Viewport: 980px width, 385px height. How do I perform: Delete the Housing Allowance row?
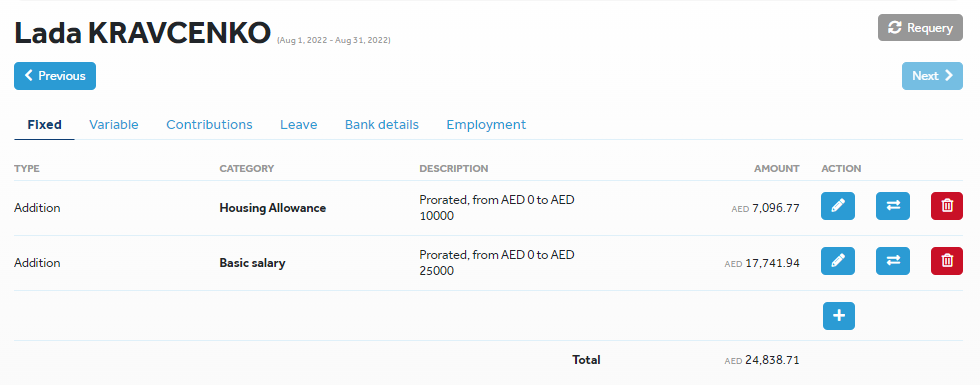tap(947, 206)
